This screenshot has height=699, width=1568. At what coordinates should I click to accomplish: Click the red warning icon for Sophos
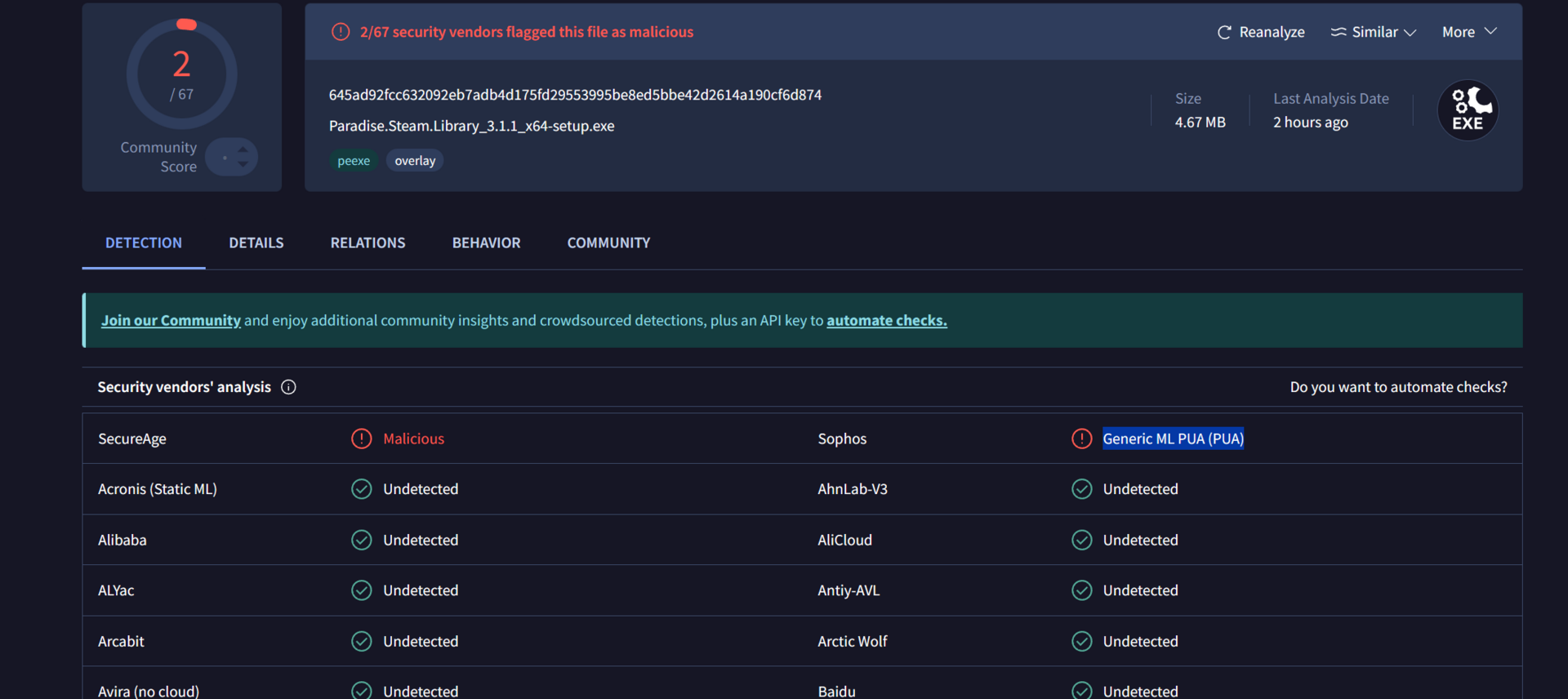[x=1081, y=439]
